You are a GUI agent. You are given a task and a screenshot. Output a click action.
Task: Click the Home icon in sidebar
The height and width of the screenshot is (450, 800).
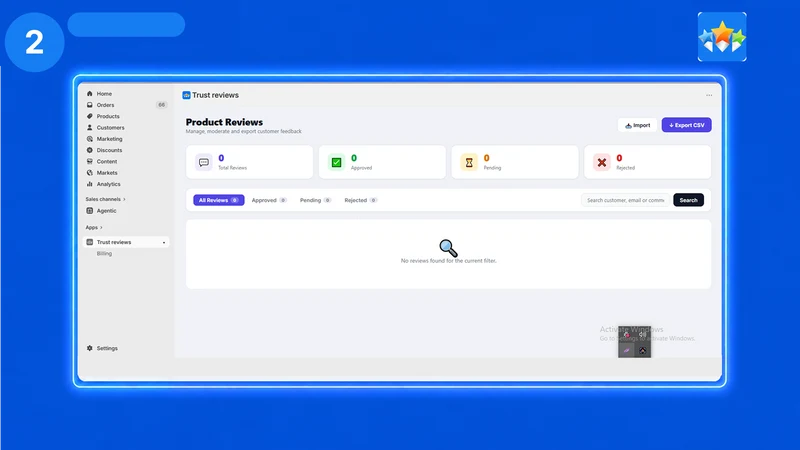point(90,94)
